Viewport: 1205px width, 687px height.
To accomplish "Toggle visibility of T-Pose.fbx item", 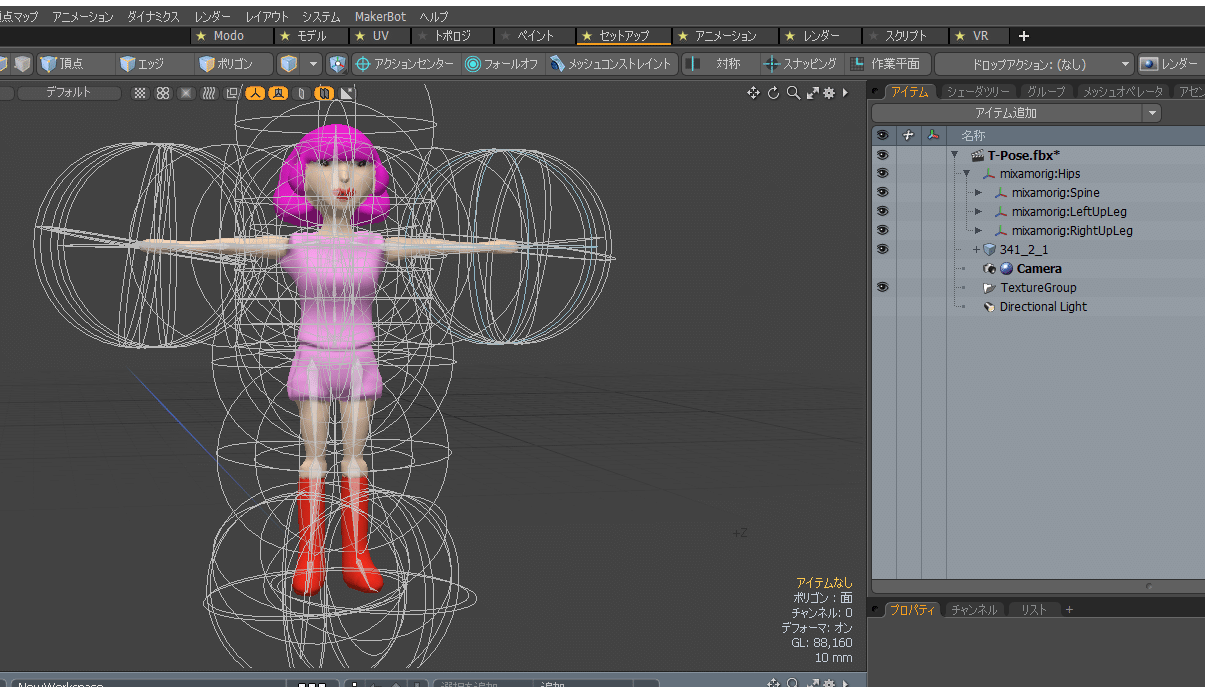I will (x=882, y=155).
